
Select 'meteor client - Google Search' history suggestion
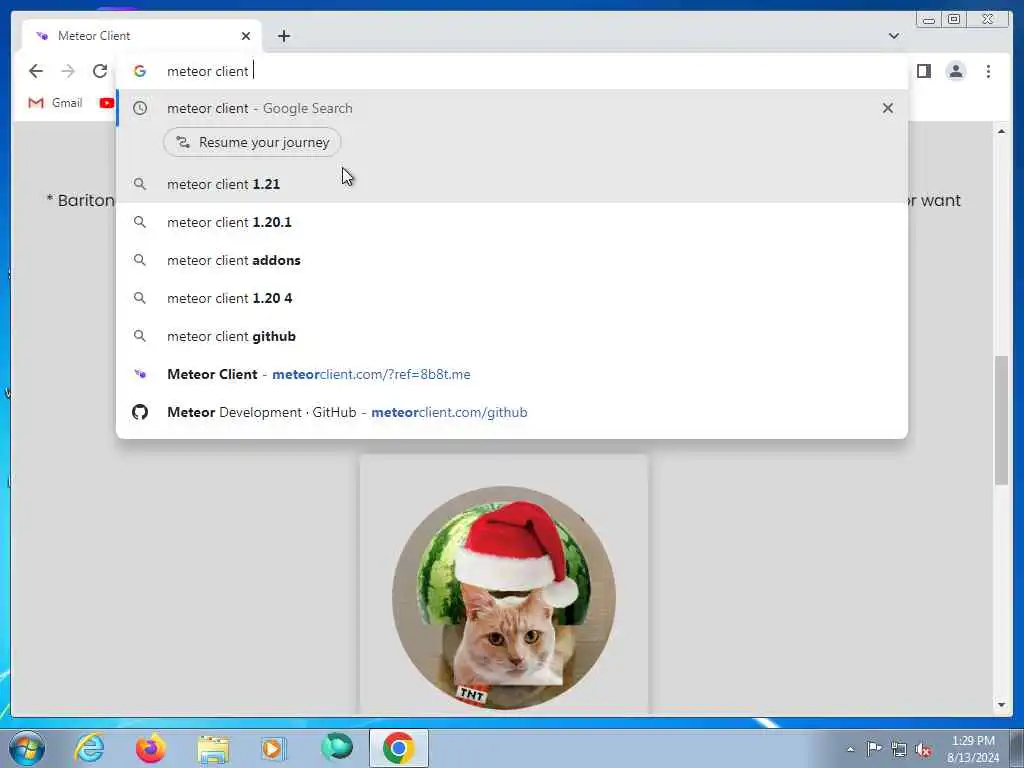coord(511,108)
